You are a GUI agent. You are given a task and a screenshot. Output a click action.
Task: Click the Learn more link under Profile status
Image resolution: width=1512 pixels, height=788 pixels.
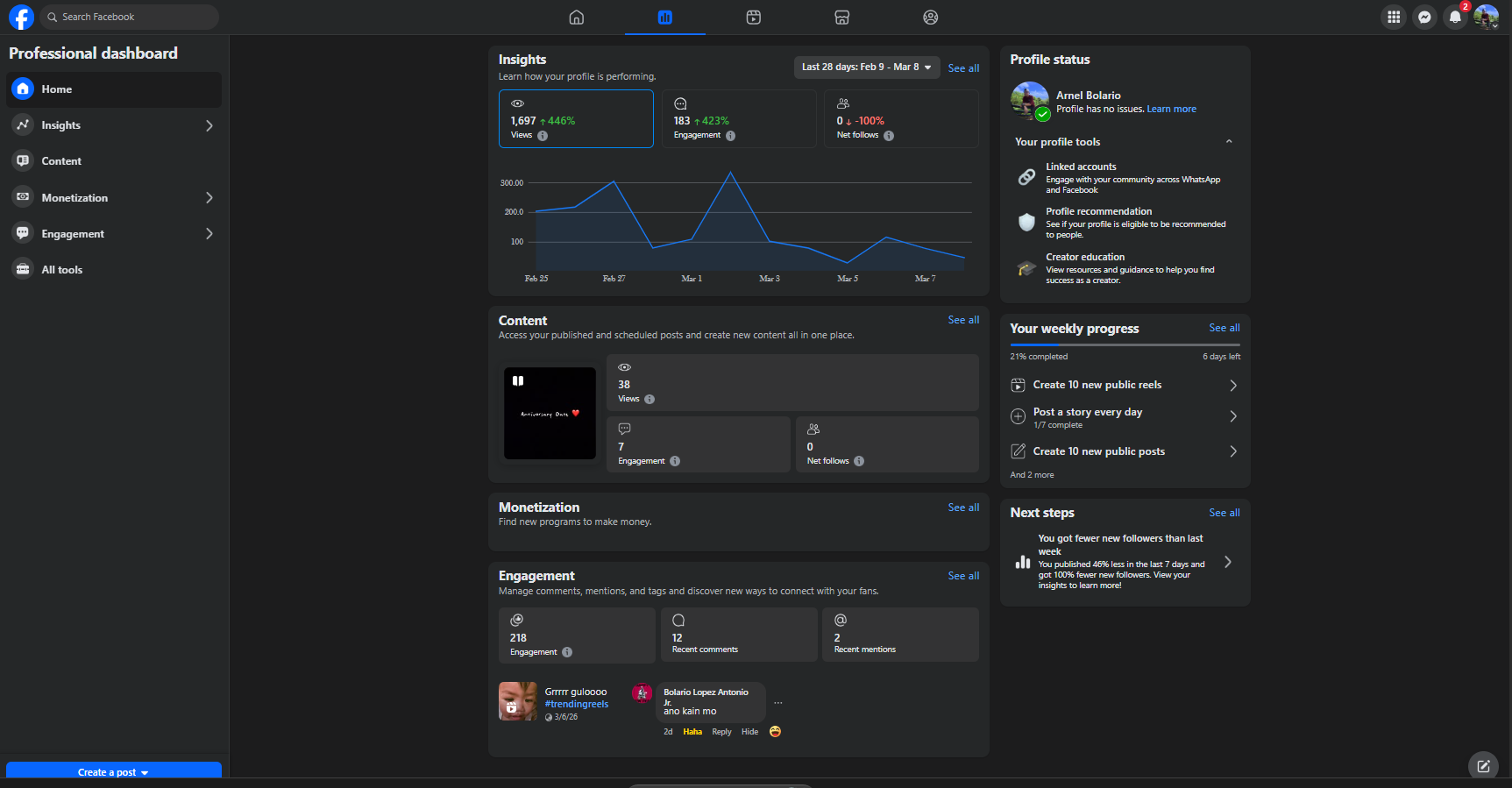pos(1171,110)
